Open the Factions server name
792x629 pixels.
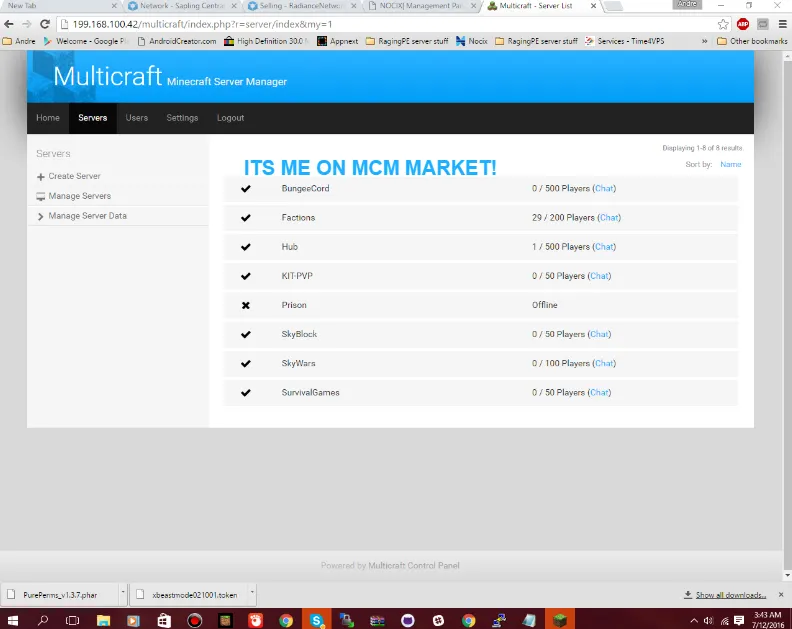coord(298,218)
